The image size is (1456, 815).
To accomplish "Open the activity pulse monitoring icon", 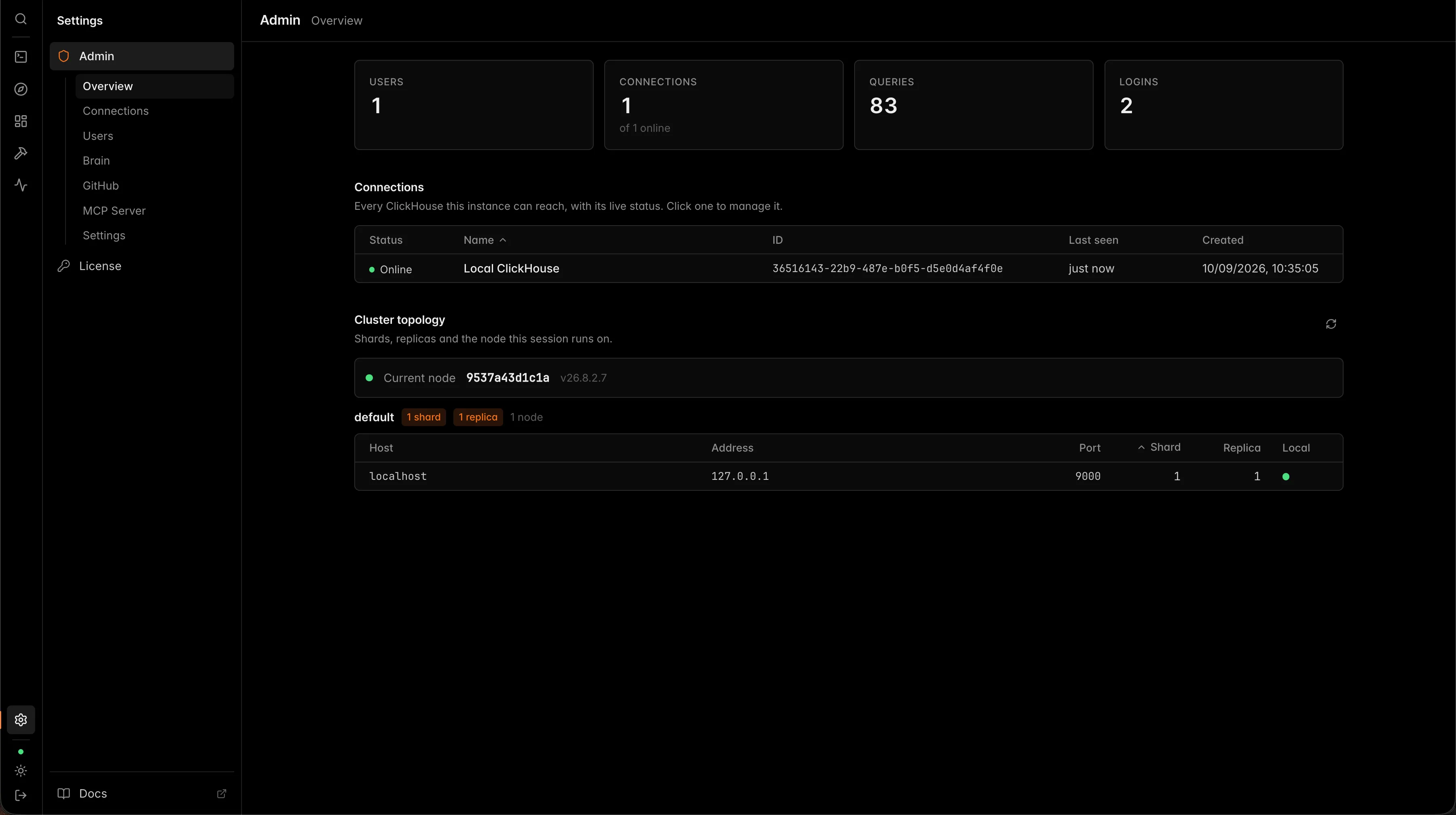I will click(x=21, y=185).
